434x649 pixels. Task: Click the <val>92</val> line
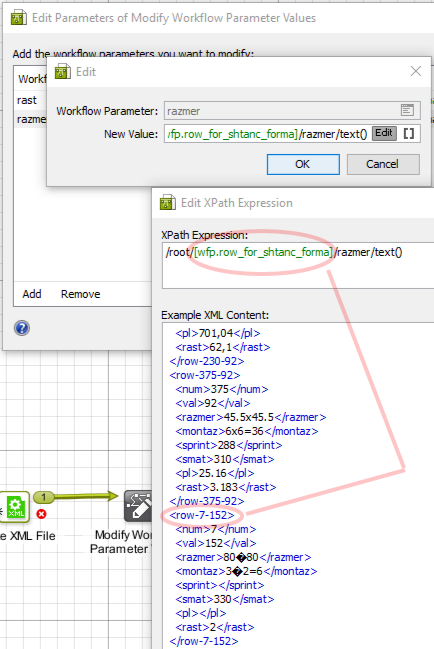coord(213,403)
